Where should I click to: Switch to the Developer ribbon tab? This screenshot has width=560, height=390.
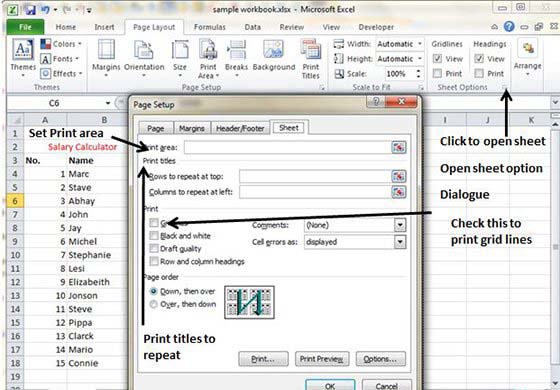(x=376, y=27)
